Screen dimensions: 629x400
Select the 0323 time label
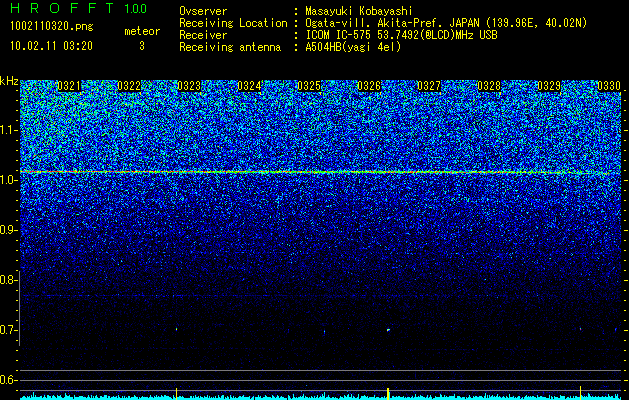(189, 86)
